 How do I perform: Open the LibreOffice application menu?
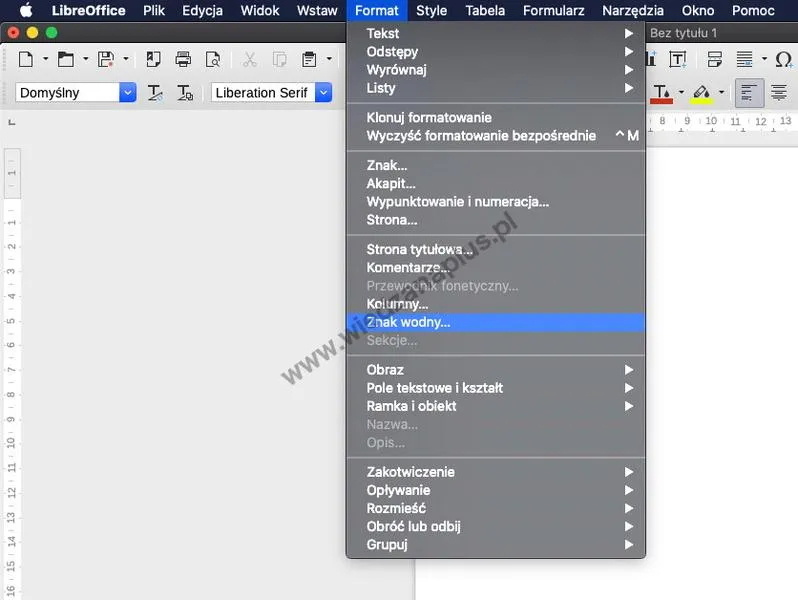pyautogui.click(x=89, y=10)
